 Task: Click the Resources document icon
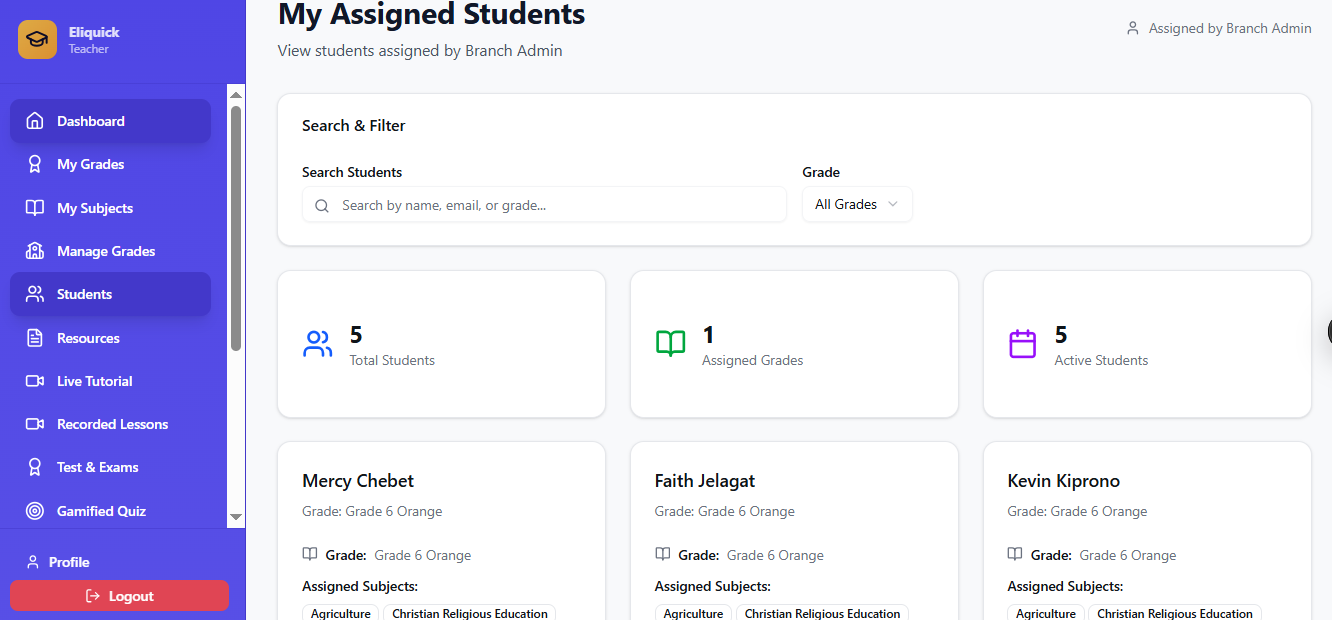tap(35, 338)
